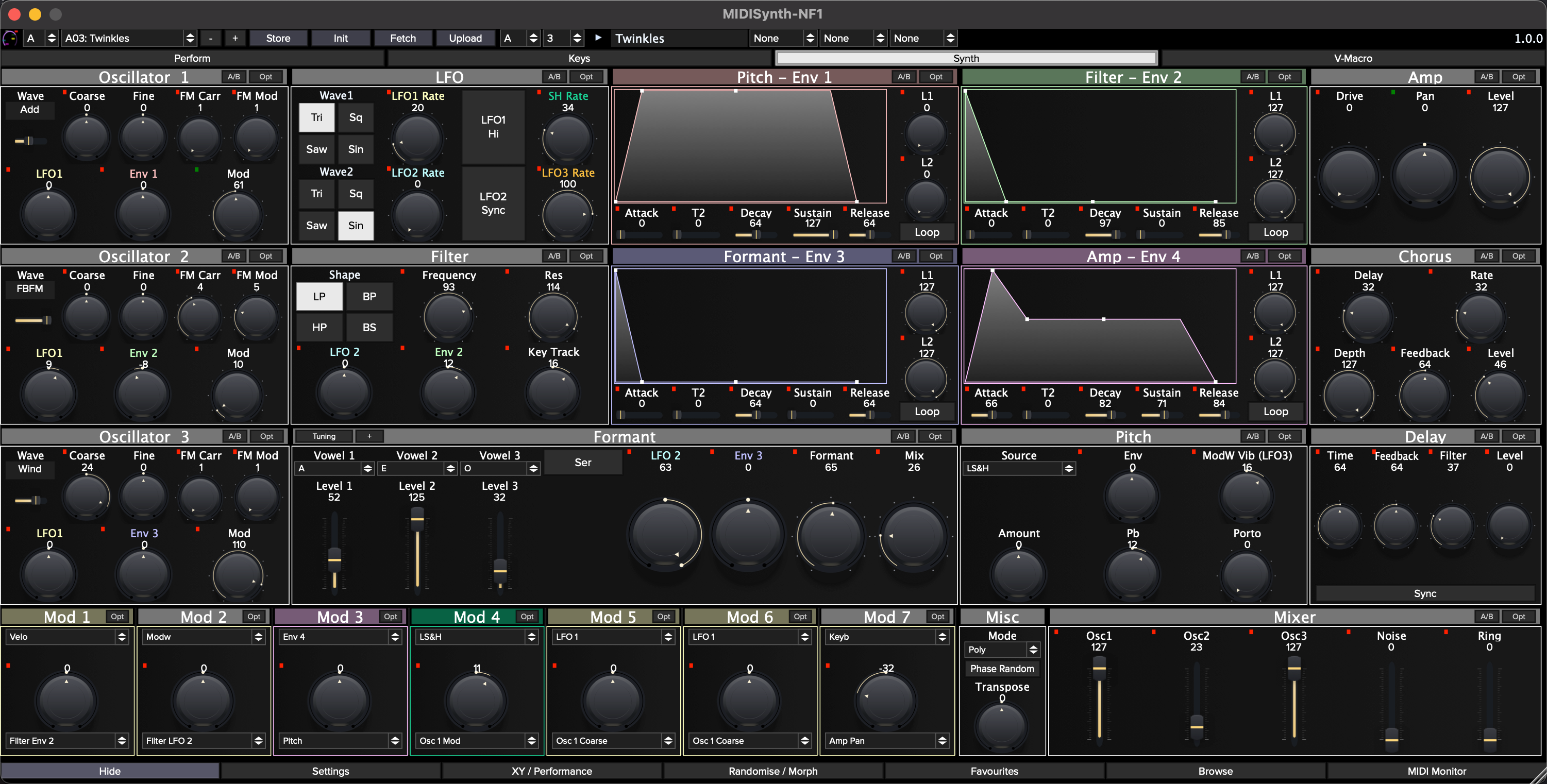Click the spinning logo icon at top-left
The width and height of the screenshot is (1547, 784).
(x=10, y=39)
